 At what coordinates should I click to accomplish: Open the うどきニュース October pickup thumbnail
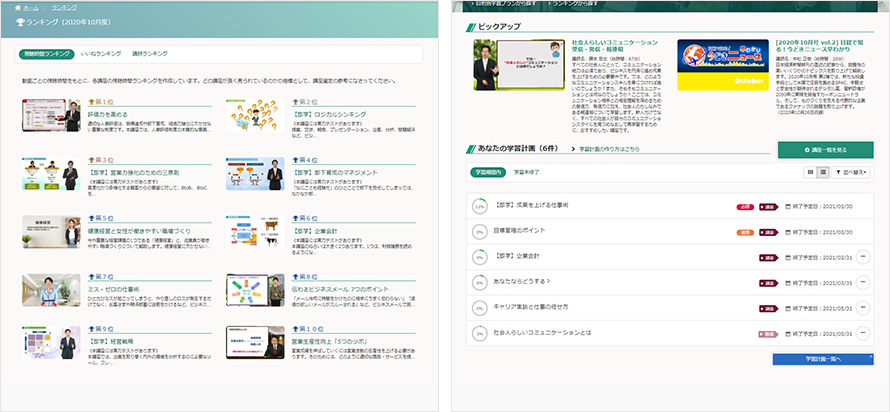pyautogui.click(x=723, y=65)
